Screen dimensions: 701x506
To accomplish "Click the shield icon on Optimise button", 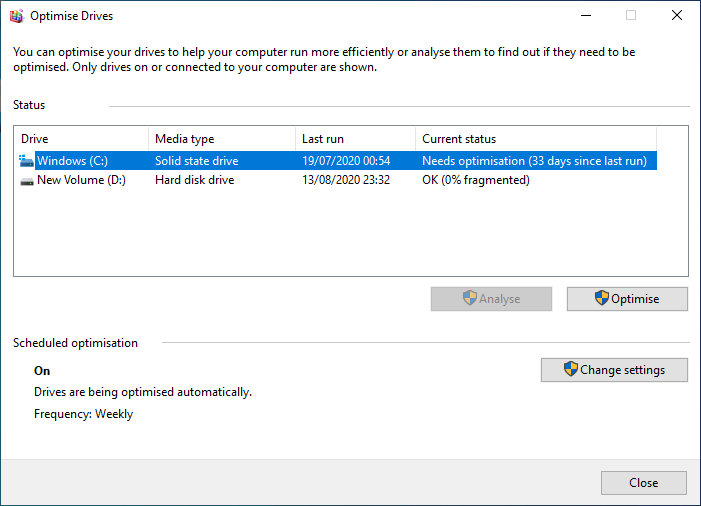I will coord(602,298).
